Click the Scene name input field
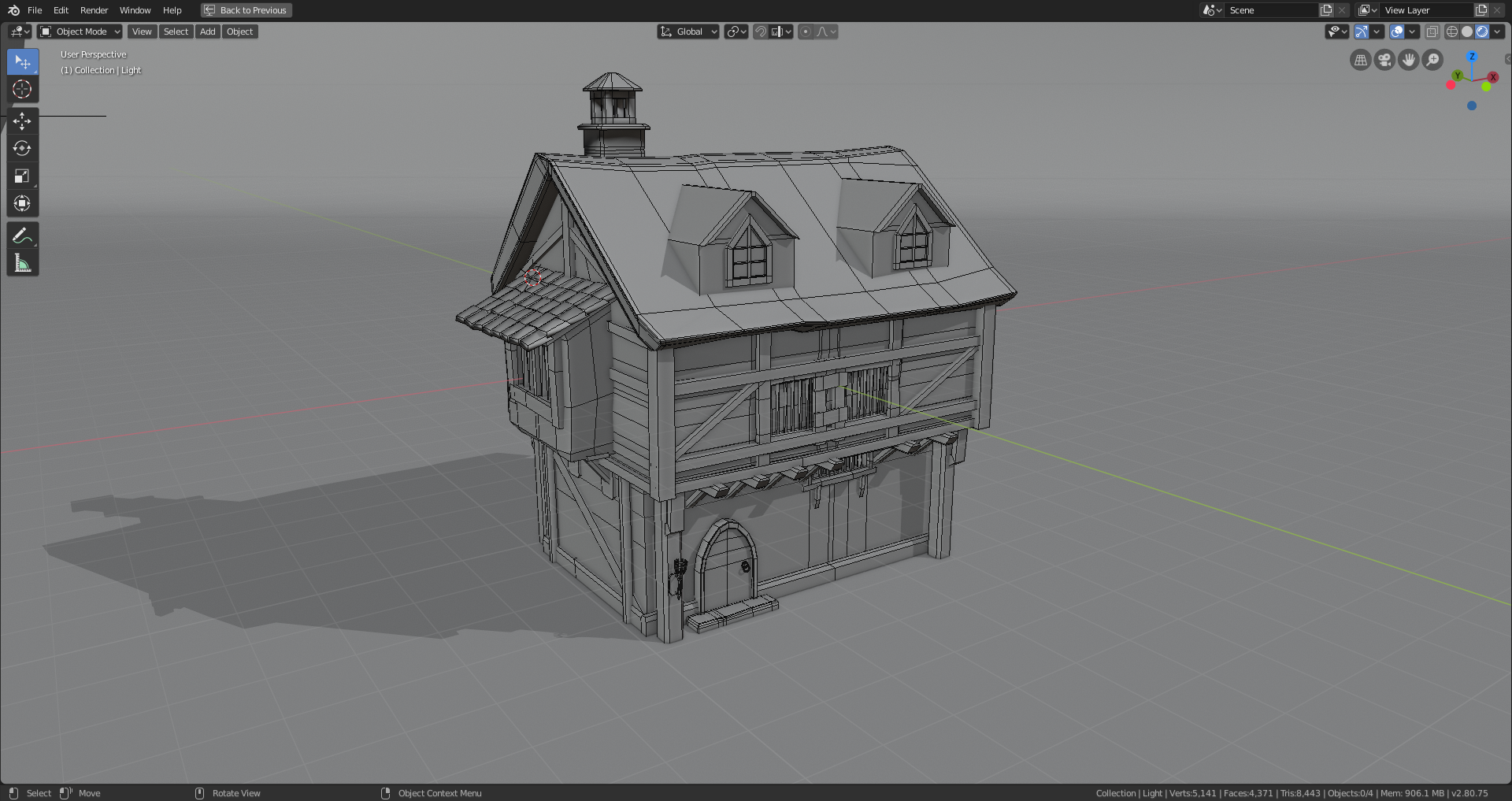The image size is (1512, 801). 1272,10
